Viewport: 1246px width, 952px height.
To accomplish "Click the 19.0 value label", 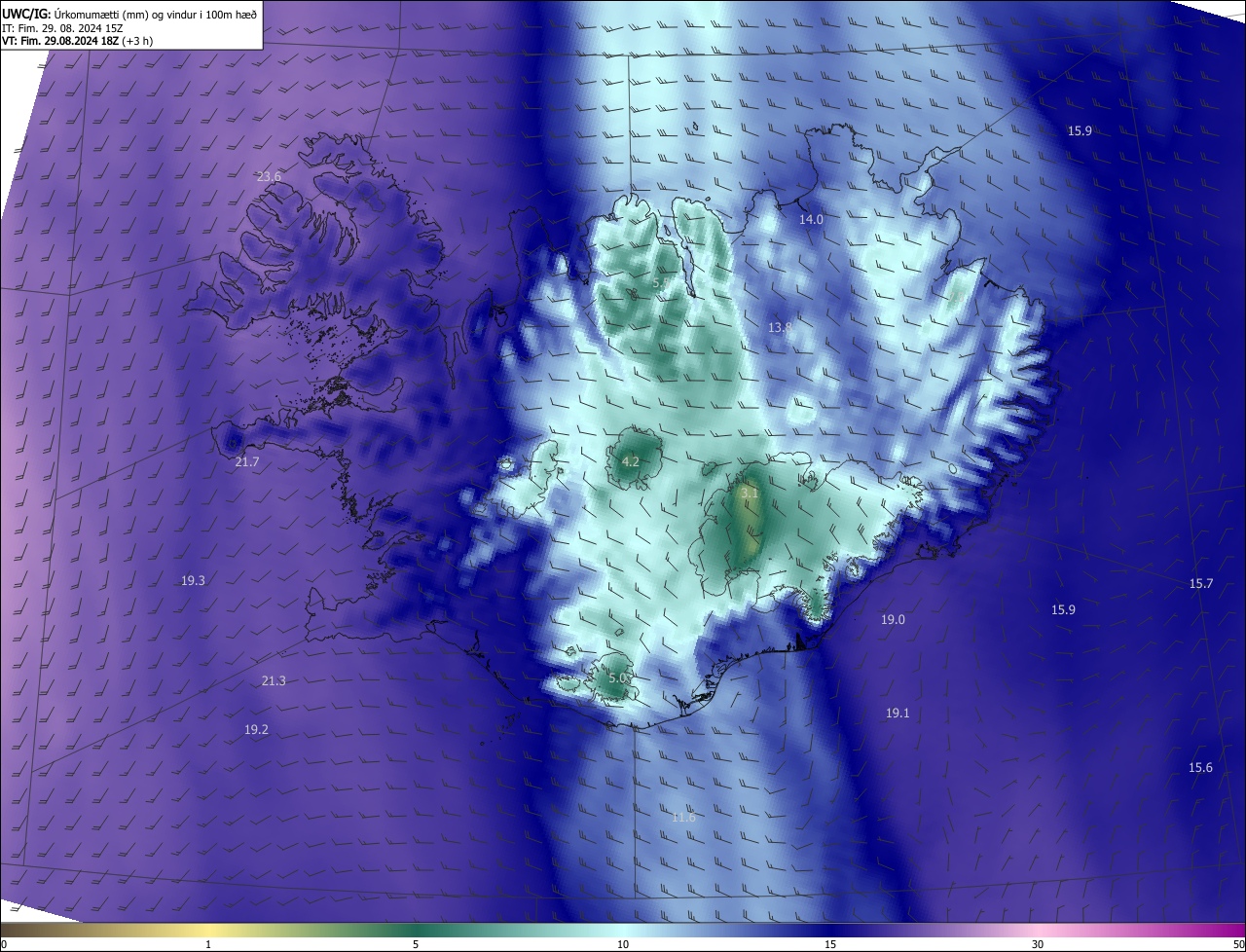I will (x=893, y=619).
